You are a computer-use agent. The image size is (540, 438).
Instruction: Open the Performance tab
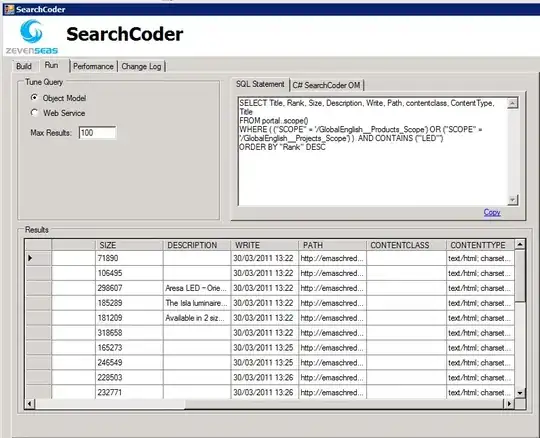[x=93, y=66]
